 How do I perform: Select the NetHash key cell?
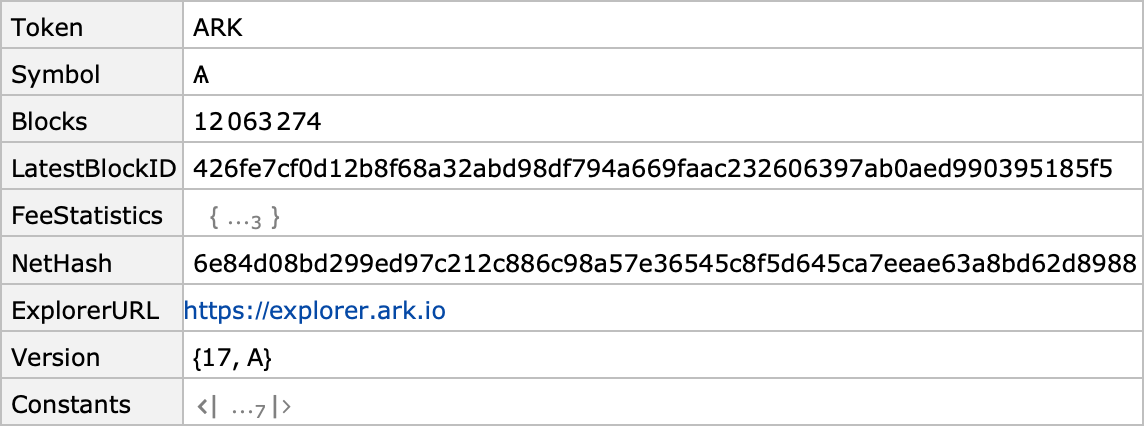click(92, 263)
